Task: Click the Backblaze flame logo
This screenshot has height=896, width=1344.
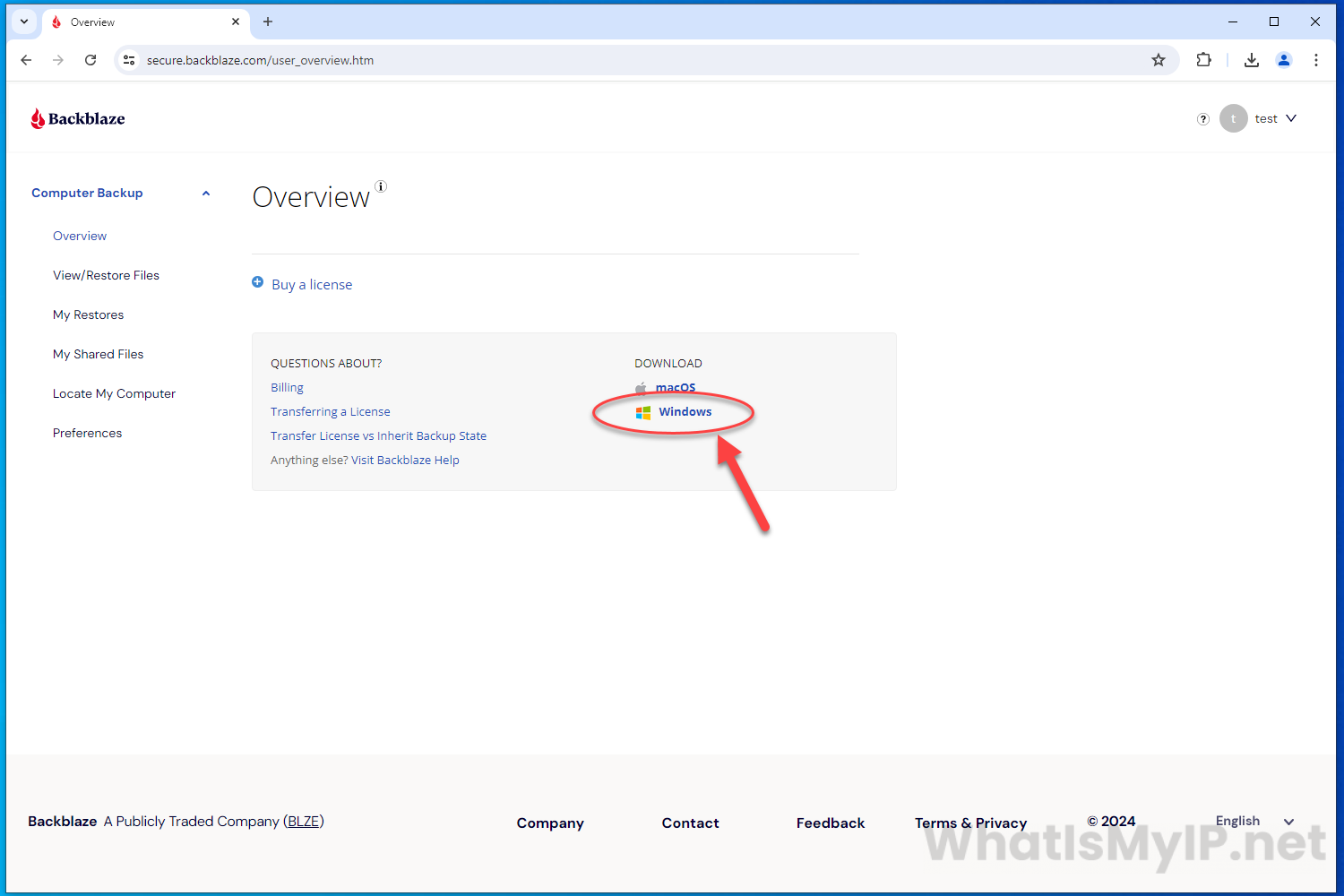Action: pos(38,118)
